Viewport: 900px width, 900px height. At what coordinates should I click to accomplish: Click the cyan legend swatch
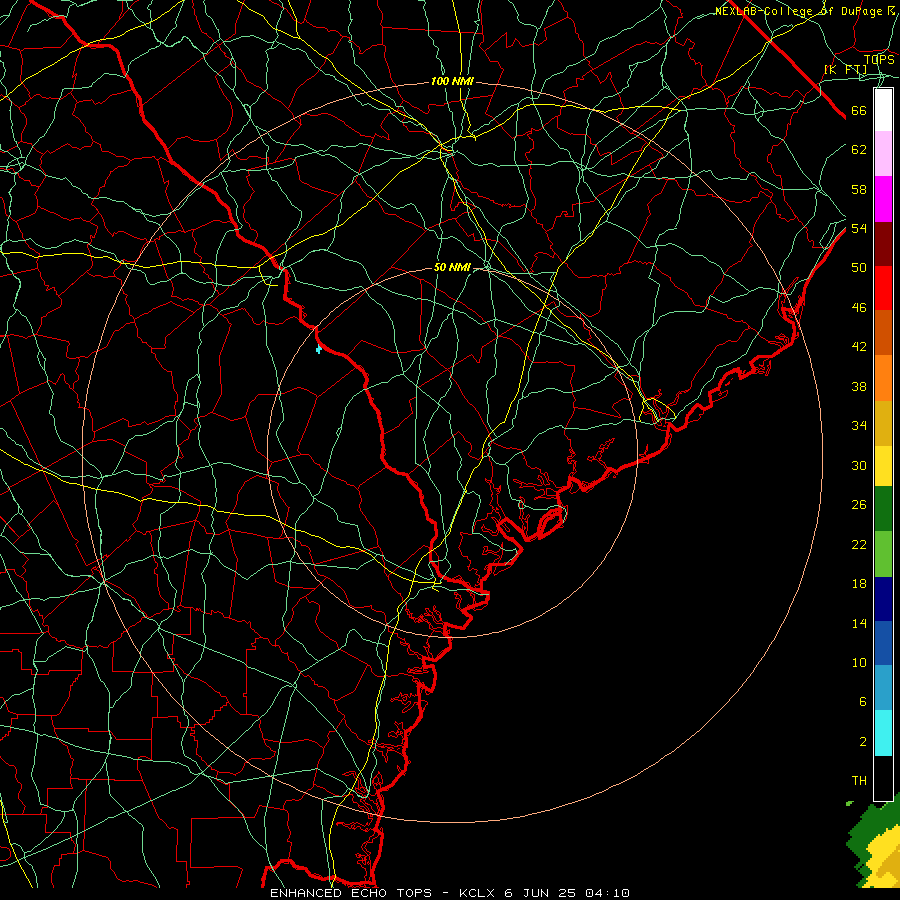(883, 733)
